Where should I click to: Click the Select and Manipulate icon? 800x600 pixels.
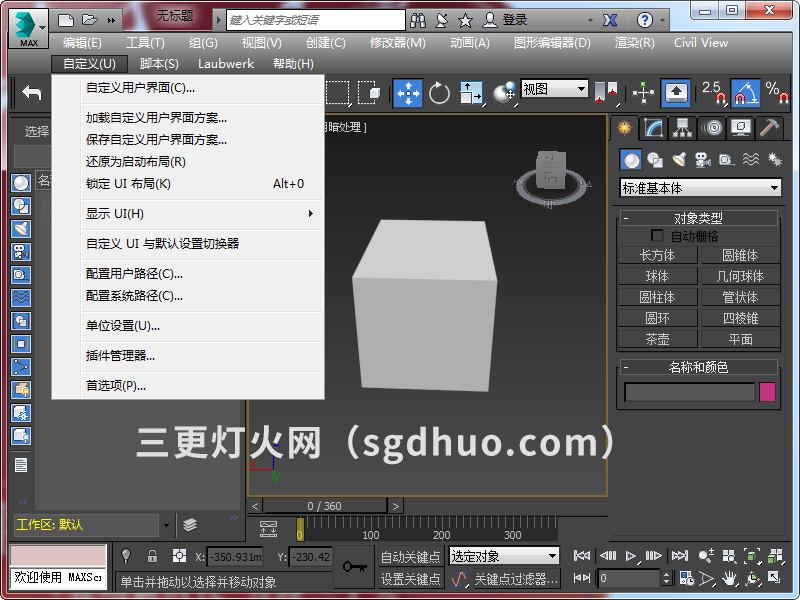coord(643,93)
